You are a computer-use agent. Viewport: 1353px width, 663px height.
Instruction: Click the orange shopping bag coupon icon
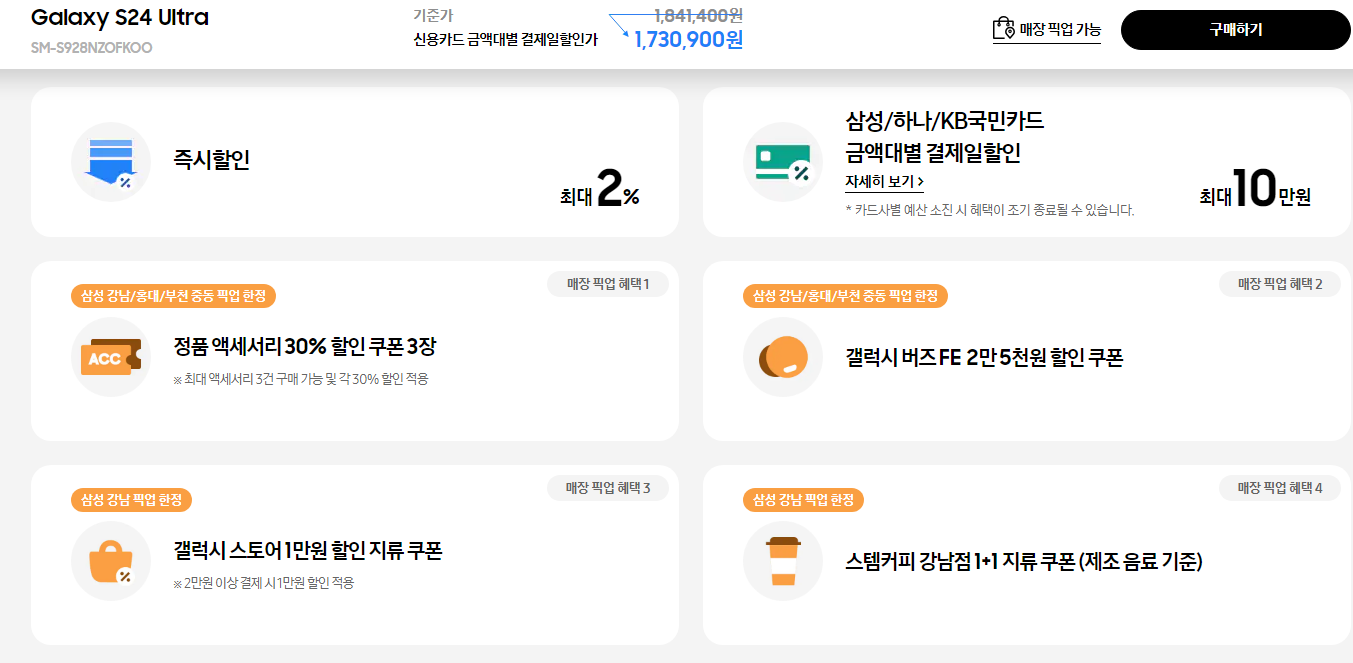tap(111, 561)
